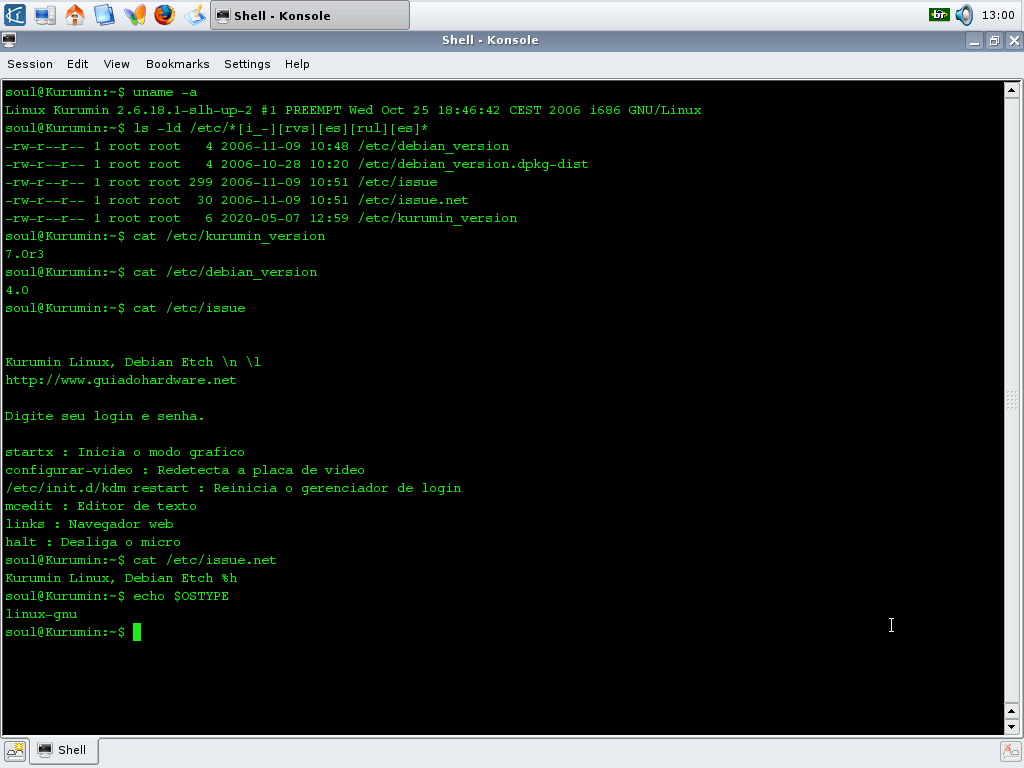Click the bottom-most scrollbar down arrow
The width and height of the screenshot is (1024, 768).
pyautogui.click(x=1012, y=726)
